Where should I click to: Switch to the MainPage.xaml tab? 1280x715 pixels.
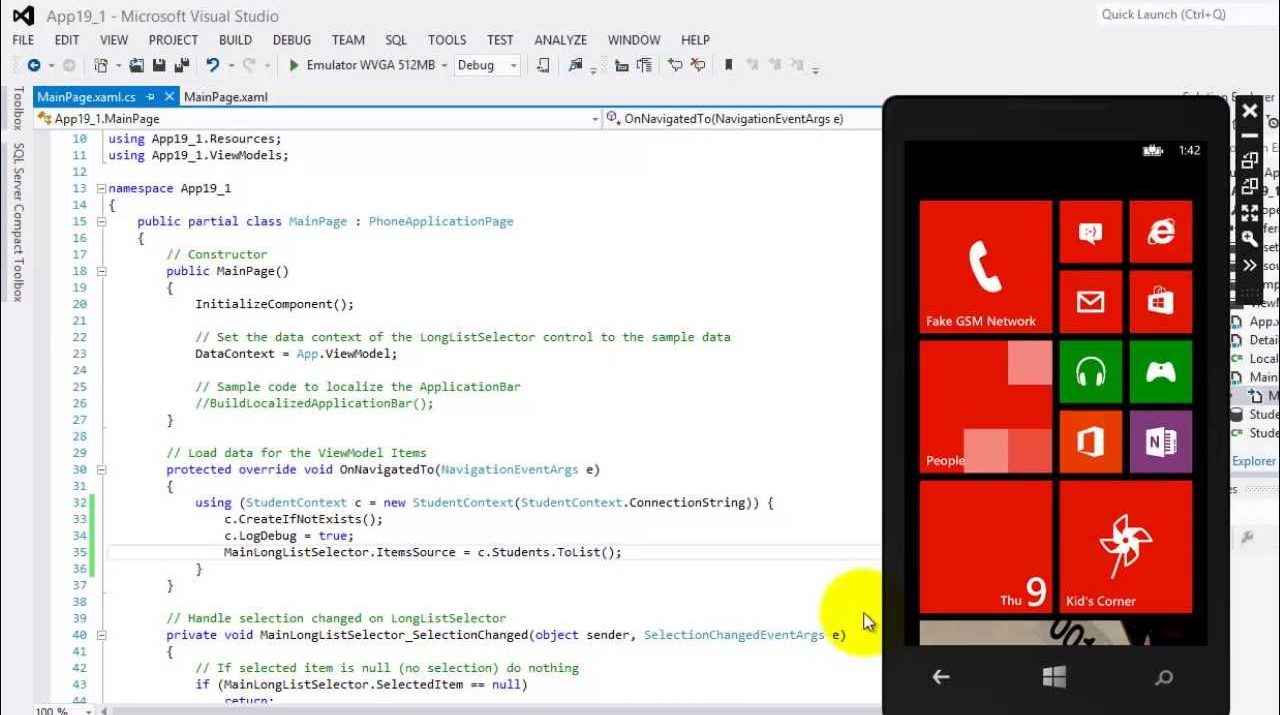tap(225, 97)
